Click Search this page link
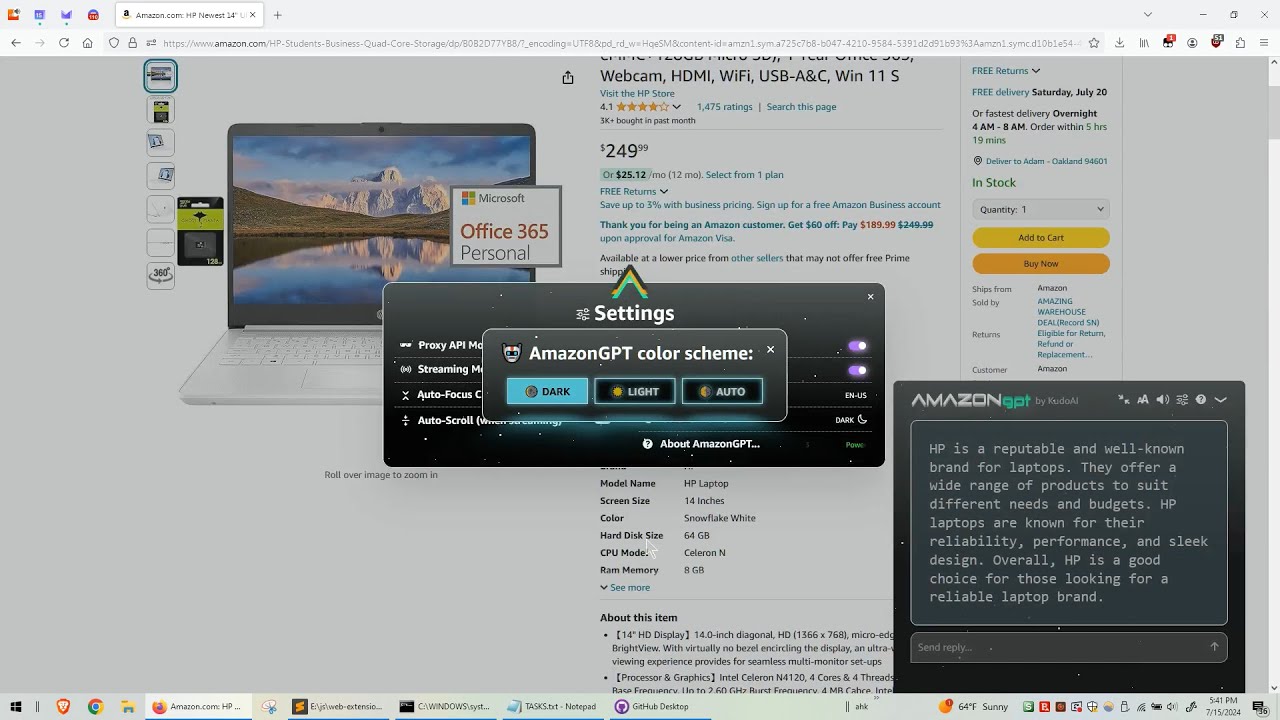The width and height of the screenshot is (1280, 720). pyautogui.click(x=801, y=107)
